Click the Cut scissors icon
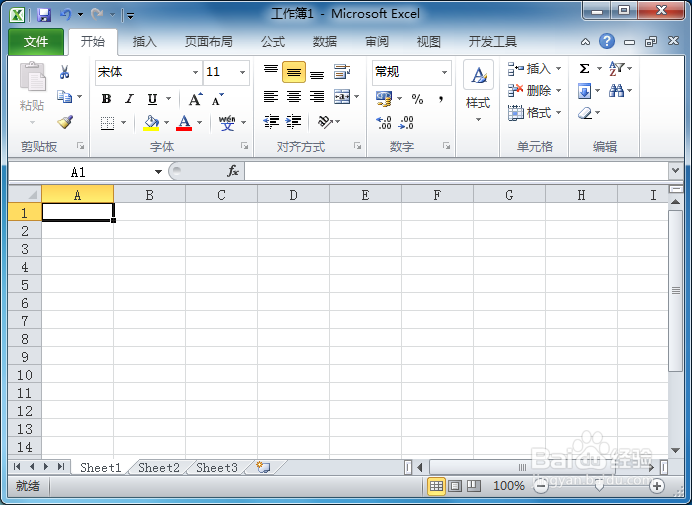The height and width of the screenshot is (505, 692). [64, 72]
